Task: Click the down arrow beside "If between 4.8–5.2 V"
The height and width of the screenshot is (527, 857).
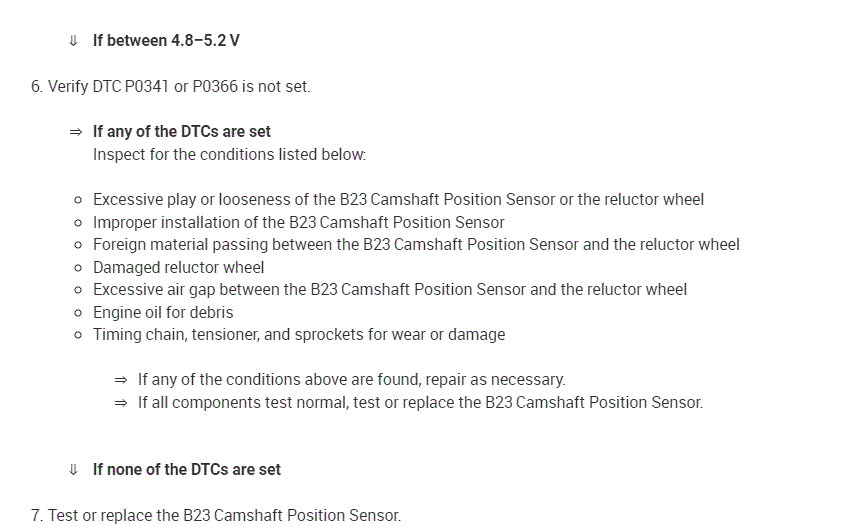Action: tap(73, 41)
